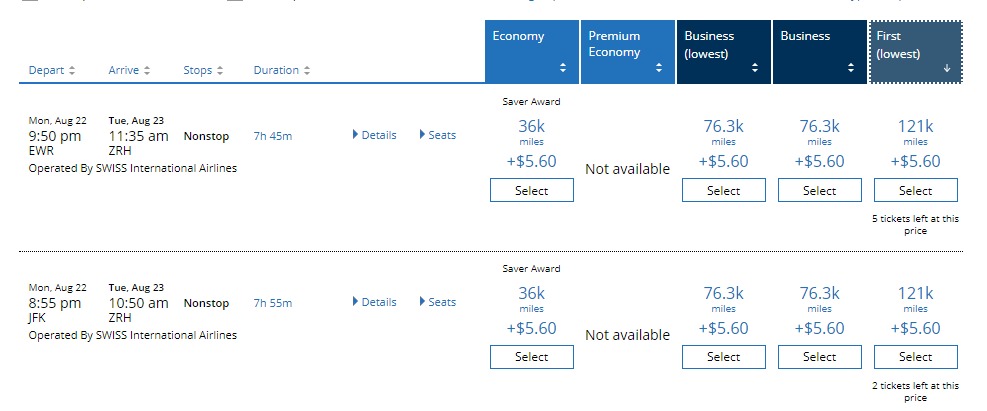The height and width of the screenshot is (411, 987).
Task: Sort by Duration arrows icon
Action: click(x=307, y=70)
